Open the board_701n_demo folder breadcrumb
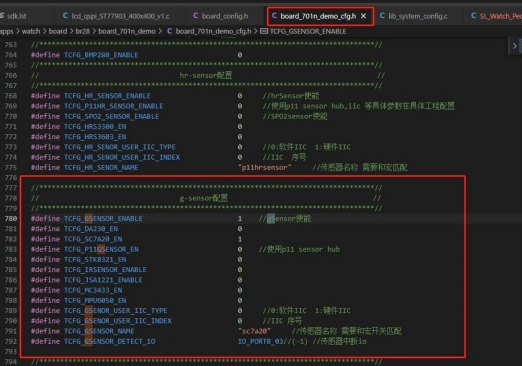522x366 pixels. click(x=127, y=31)
